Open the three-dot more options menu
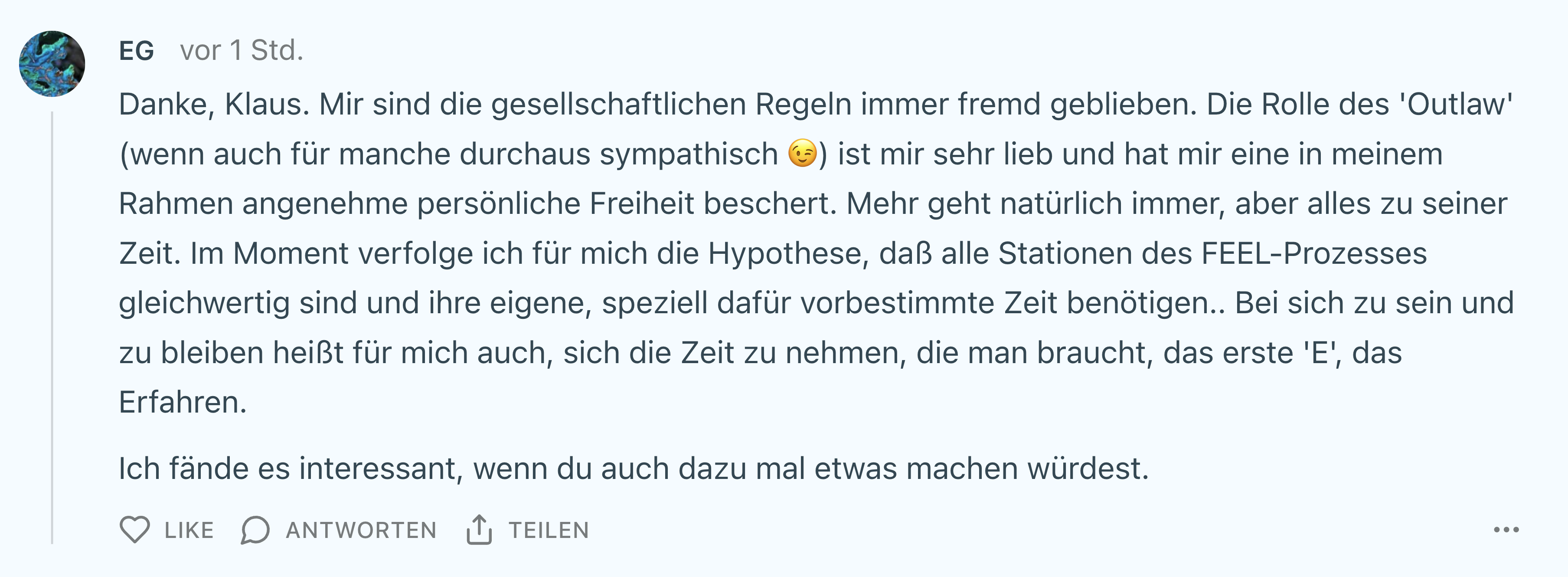1568x577 pixels. pos(1506,529)
